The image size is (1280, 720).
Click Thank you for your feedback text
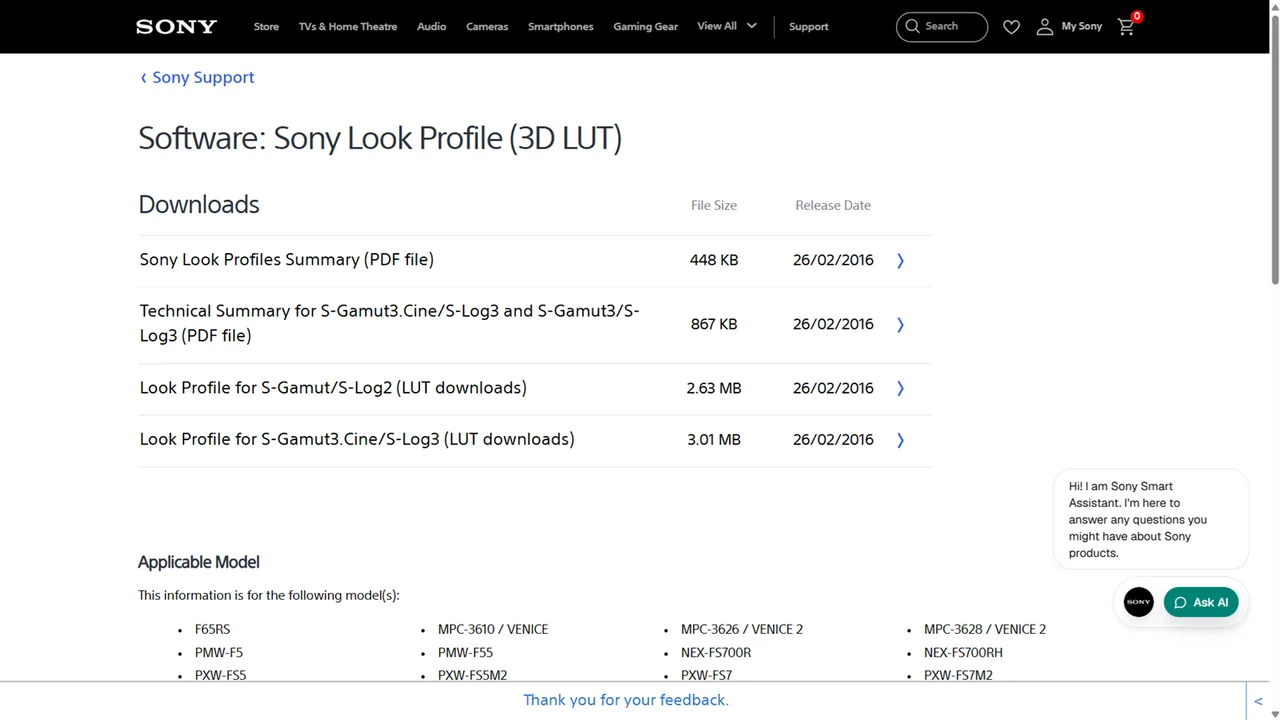626,700
